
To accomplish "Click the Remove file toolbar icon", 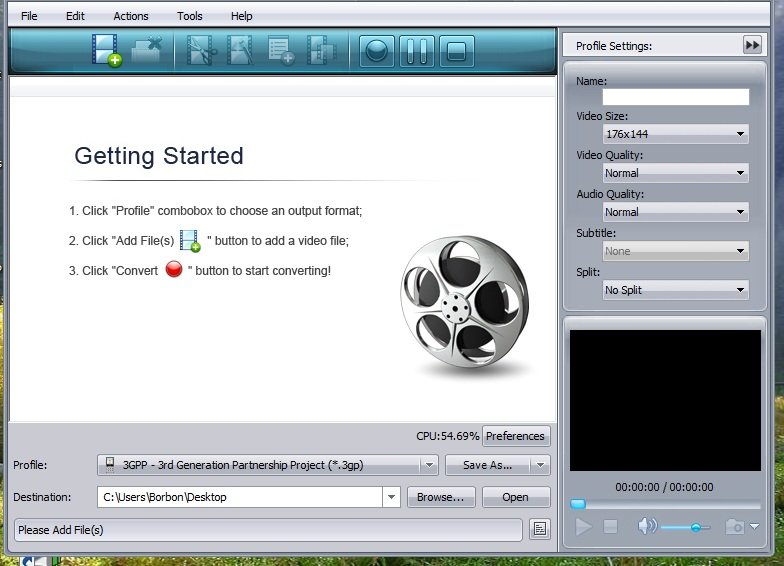I will click(146, 50).
